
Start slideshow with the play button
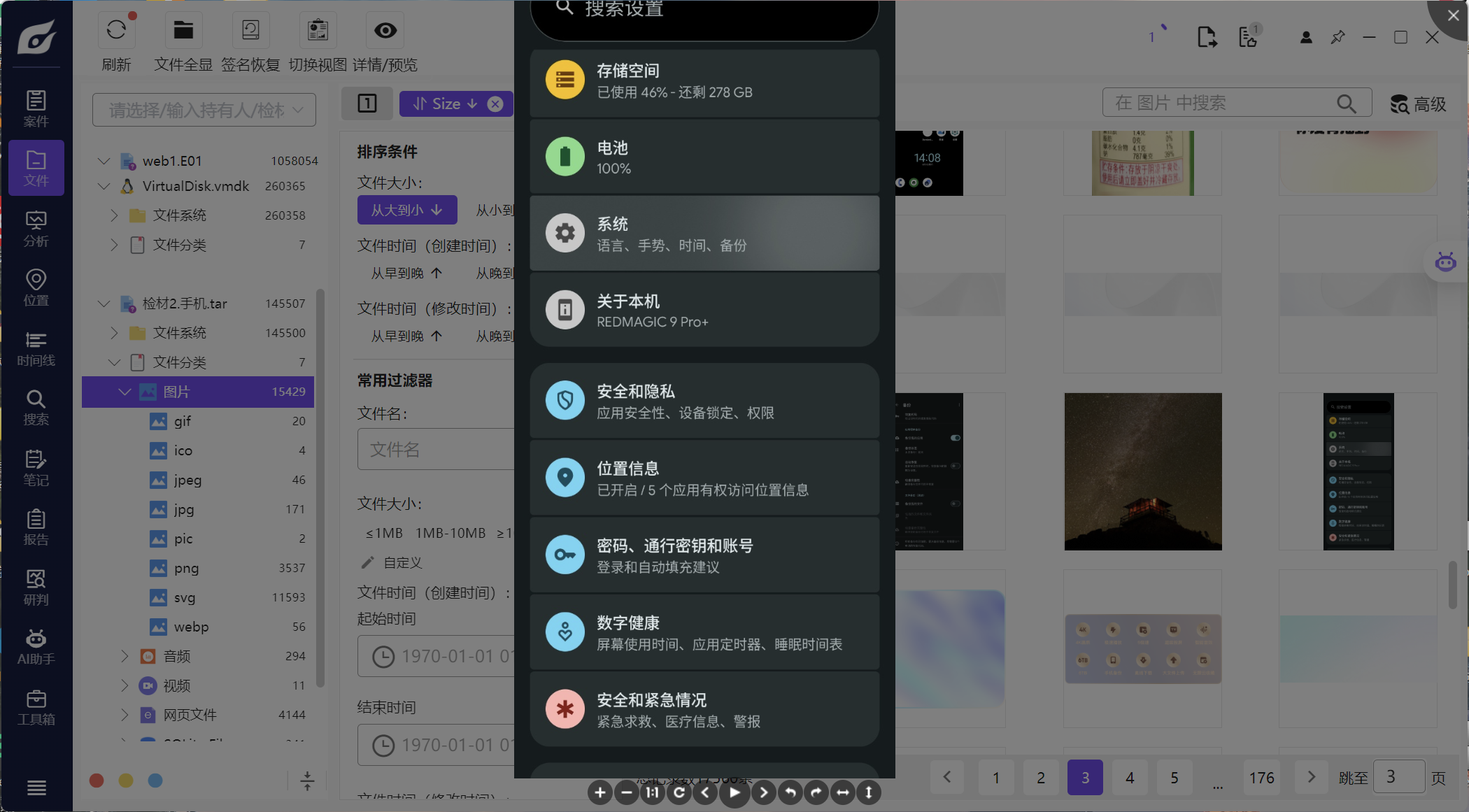(x=734, y=792)
